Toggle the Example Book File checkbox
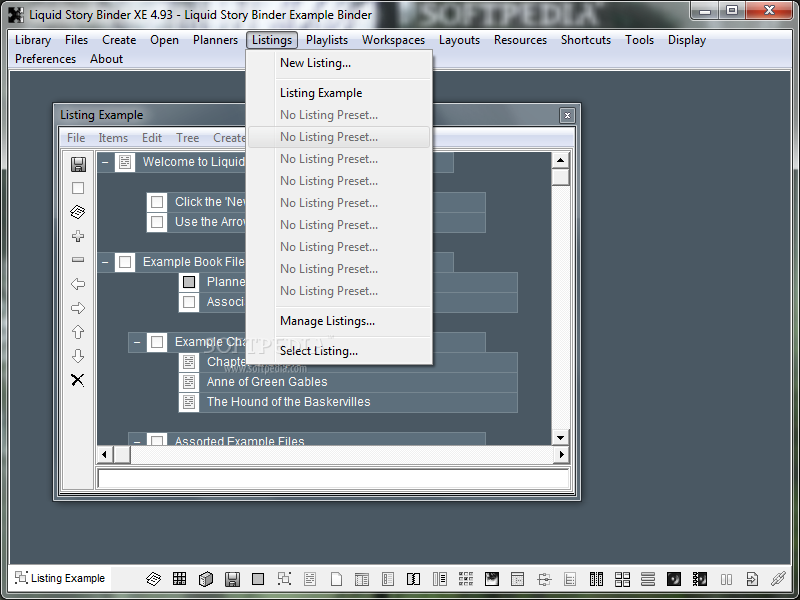This screenshot has width=800, height=600. tap(125, 262)
